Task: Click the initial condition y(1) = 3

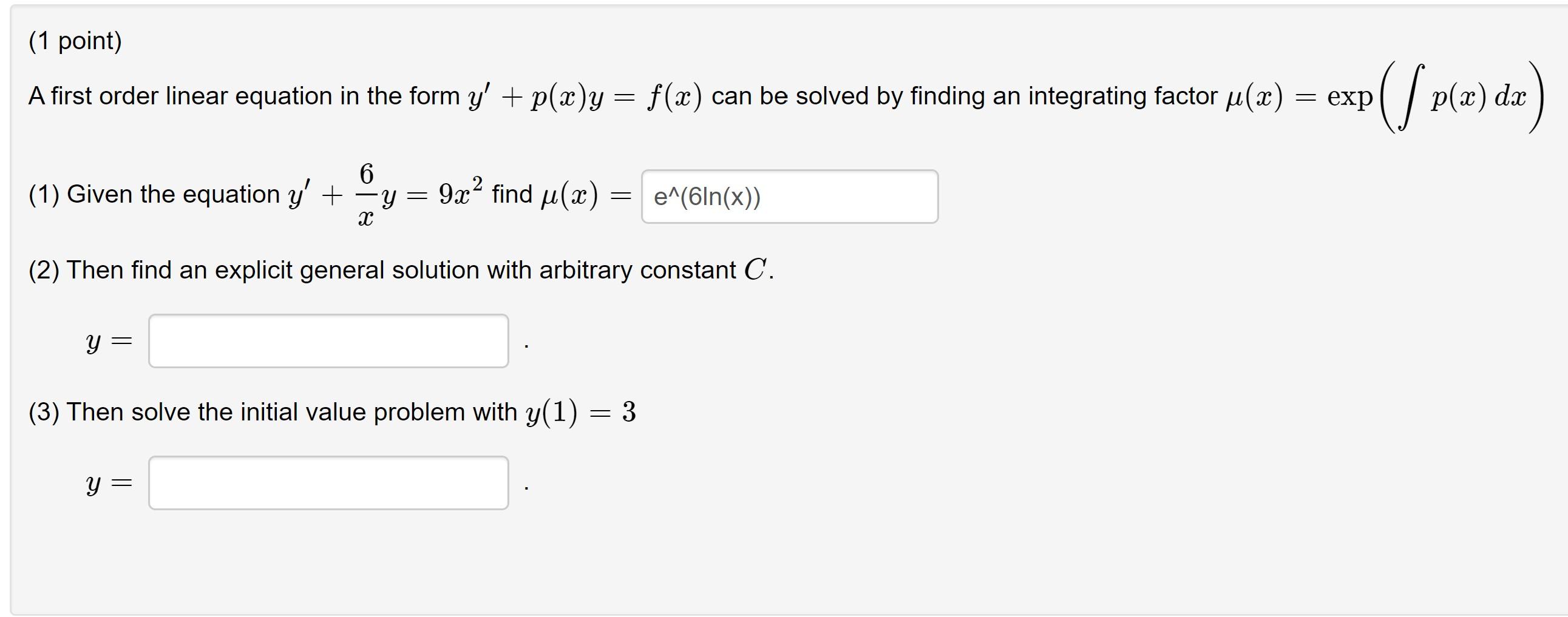Action: click(581, 413)
